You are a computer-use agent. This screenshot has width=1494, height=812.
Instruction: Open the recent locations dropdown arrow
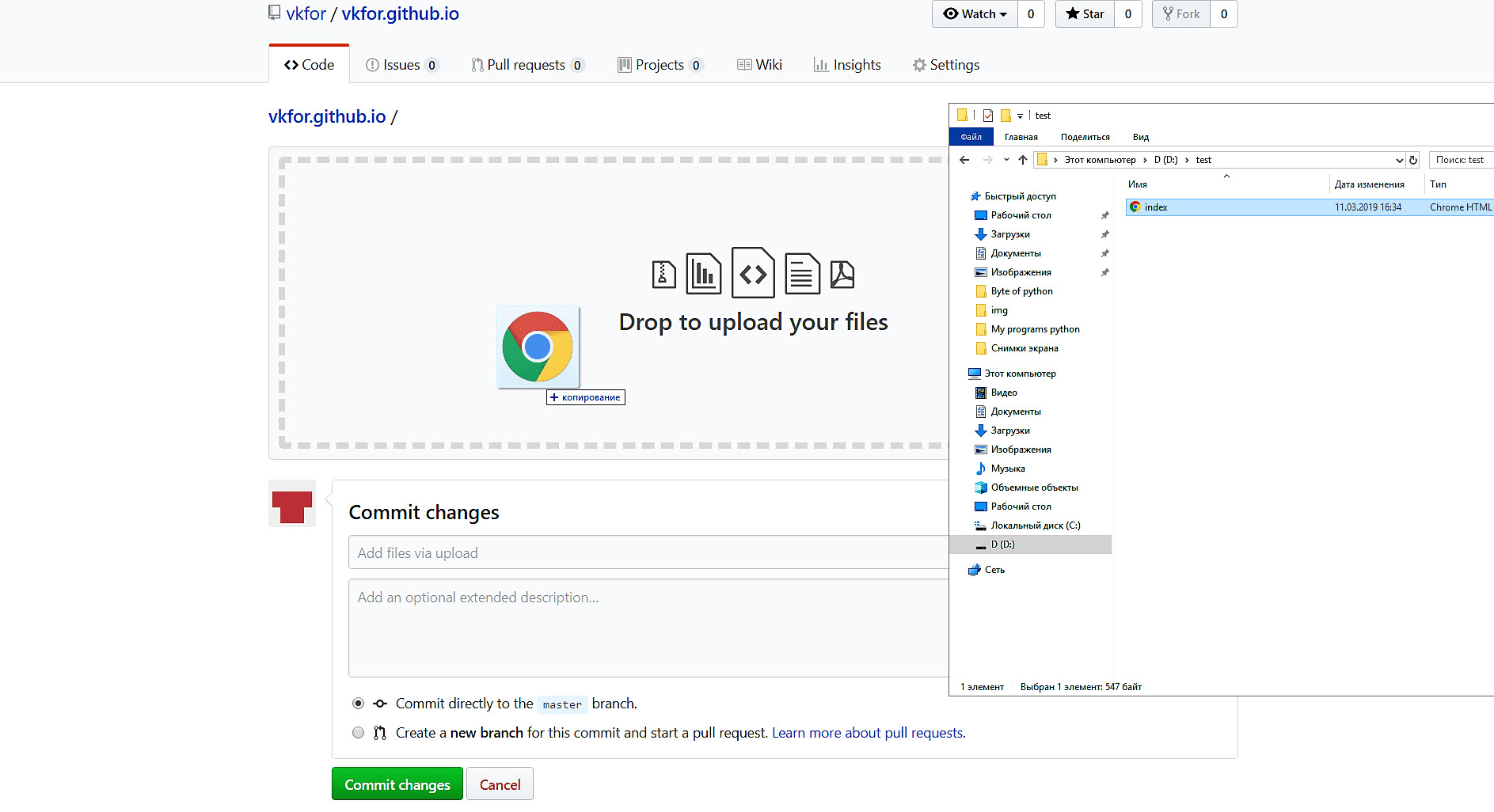click(1006, 160)
